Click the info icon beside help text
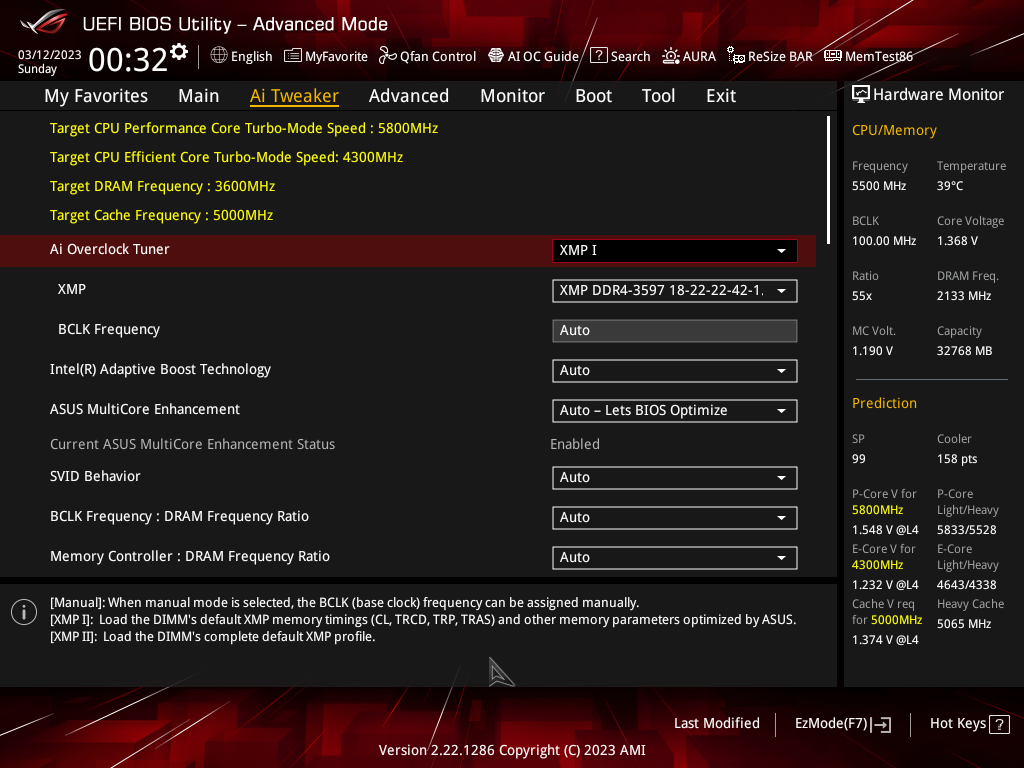This screenshot has width=1024, height=768. tap(24, 612)
